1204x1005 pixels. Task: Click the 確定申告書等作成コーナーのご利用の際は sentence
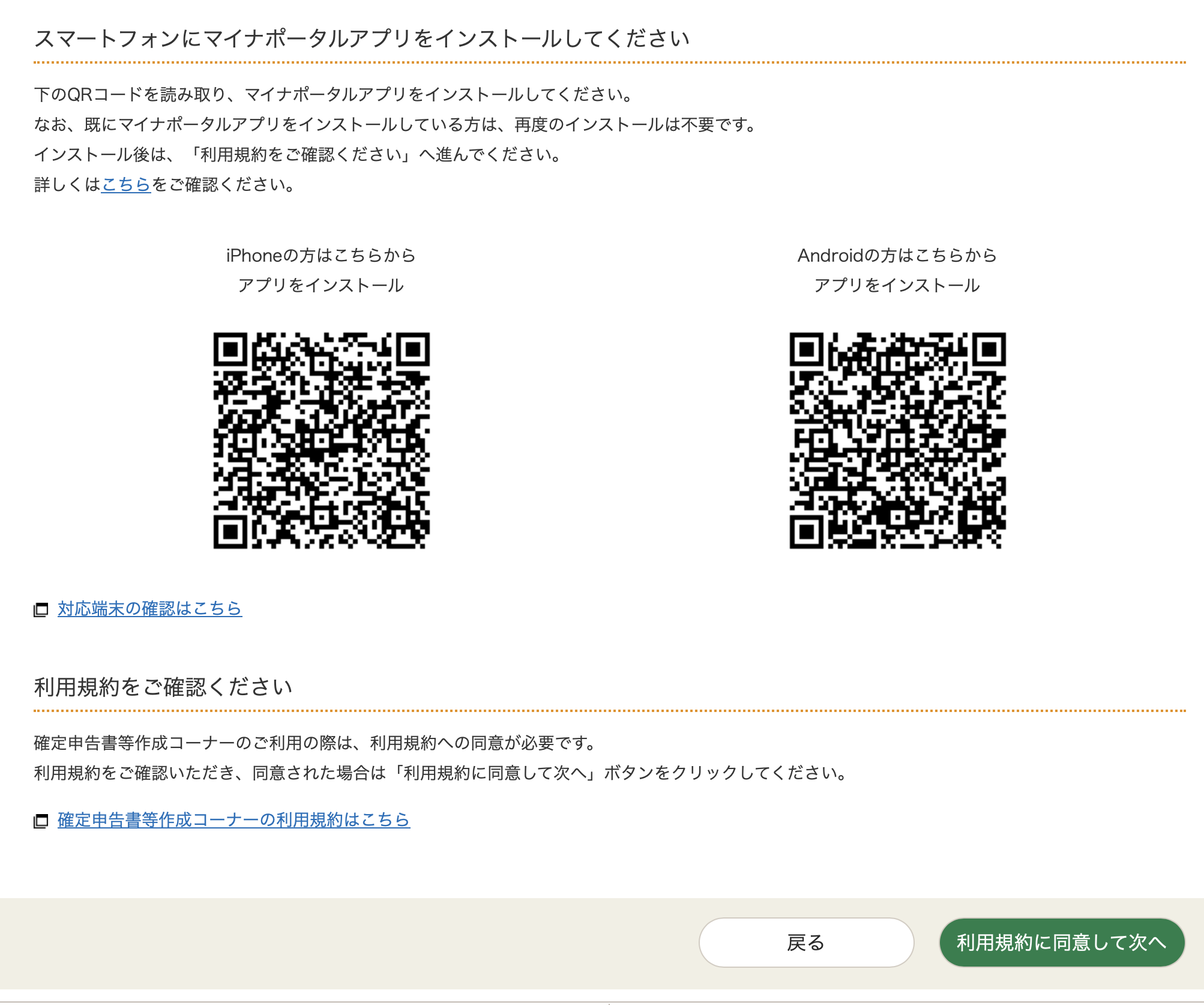316,743
